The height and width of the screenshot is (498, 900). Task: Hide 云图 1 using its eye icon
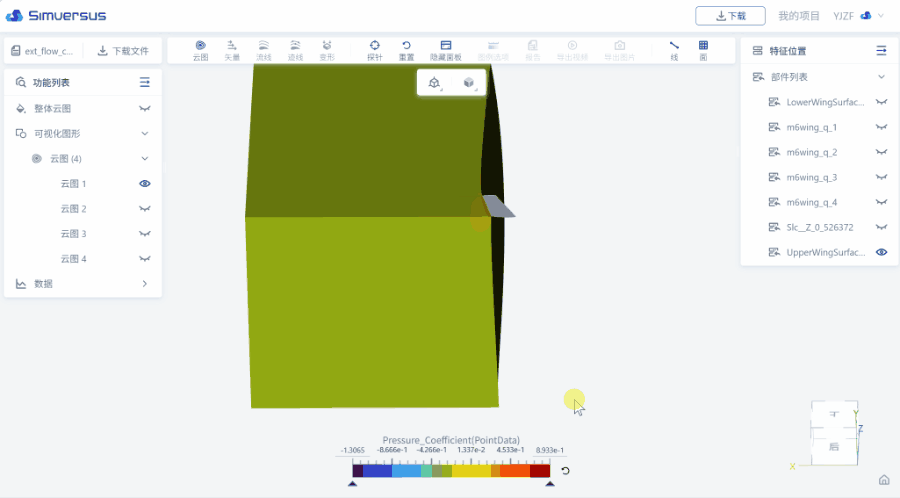(145, 184)
